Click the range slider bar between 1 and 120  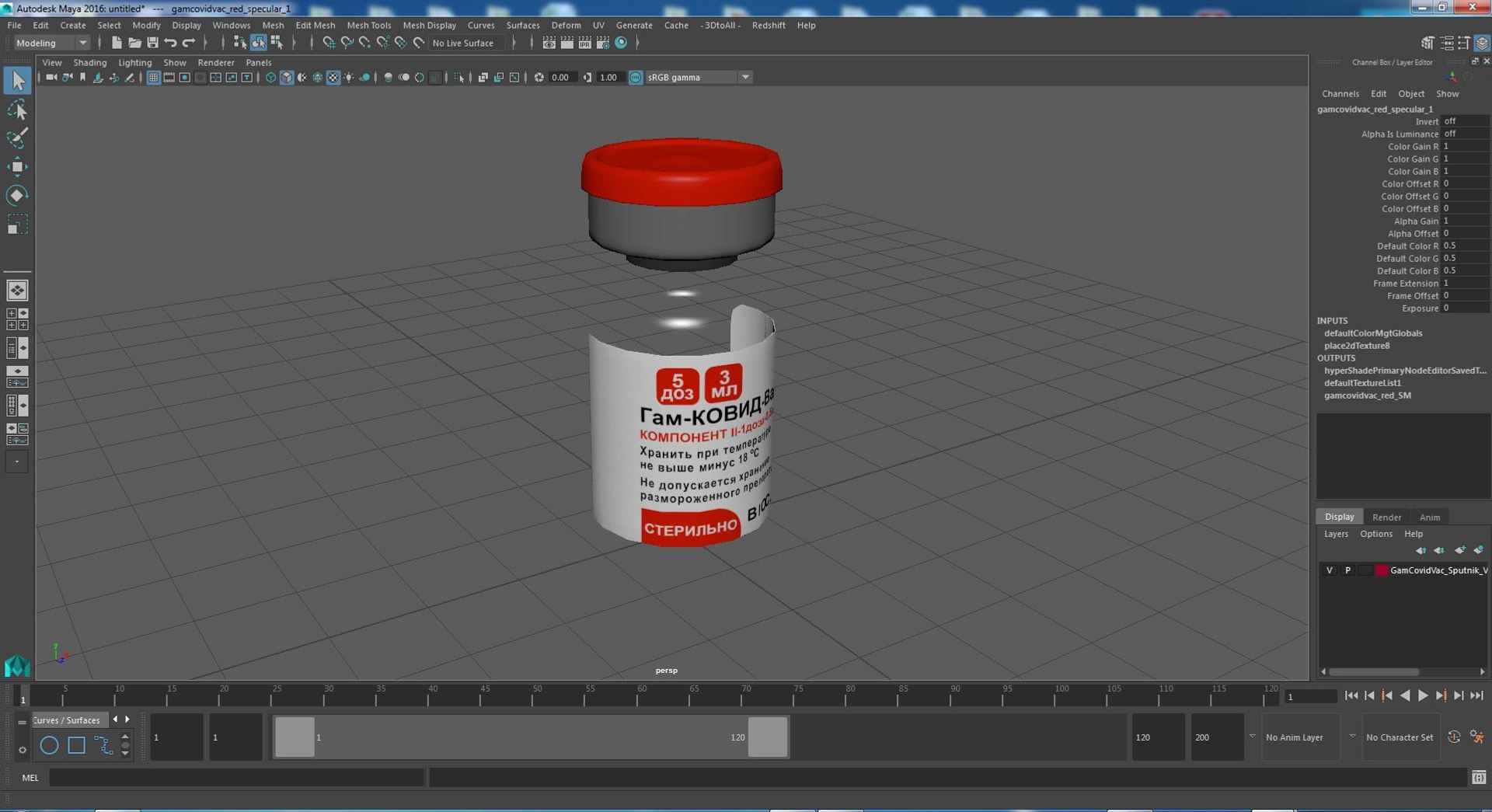pos(531,737)
